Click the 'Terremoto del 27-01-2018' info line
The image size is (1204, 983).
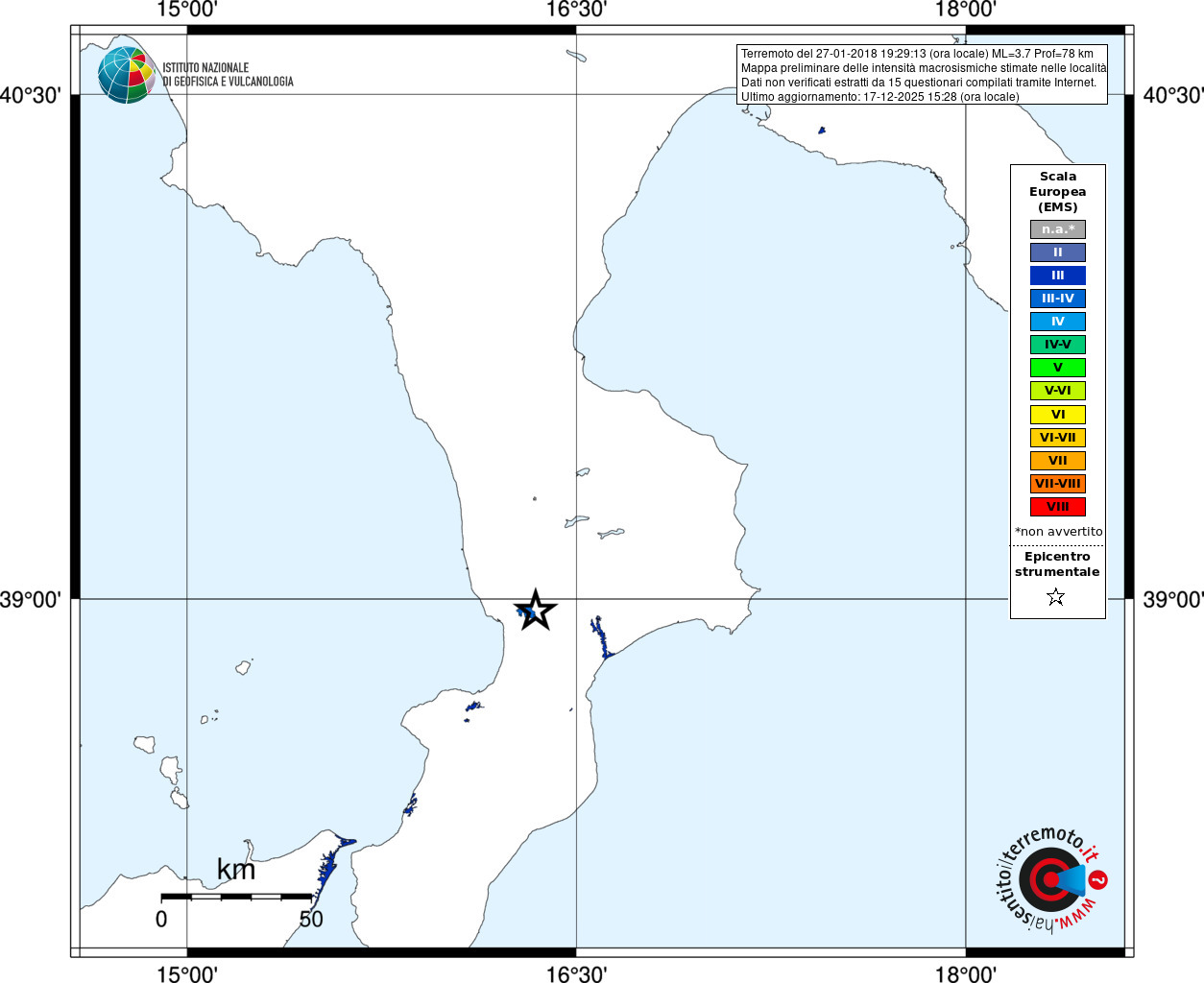(917, 54)
